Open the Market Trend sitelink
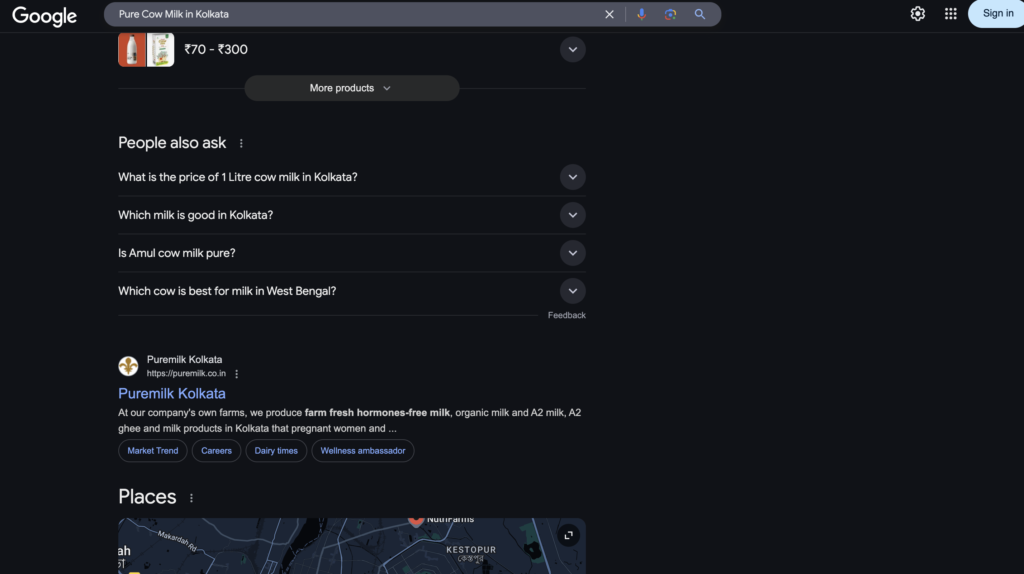 (153, 451)
